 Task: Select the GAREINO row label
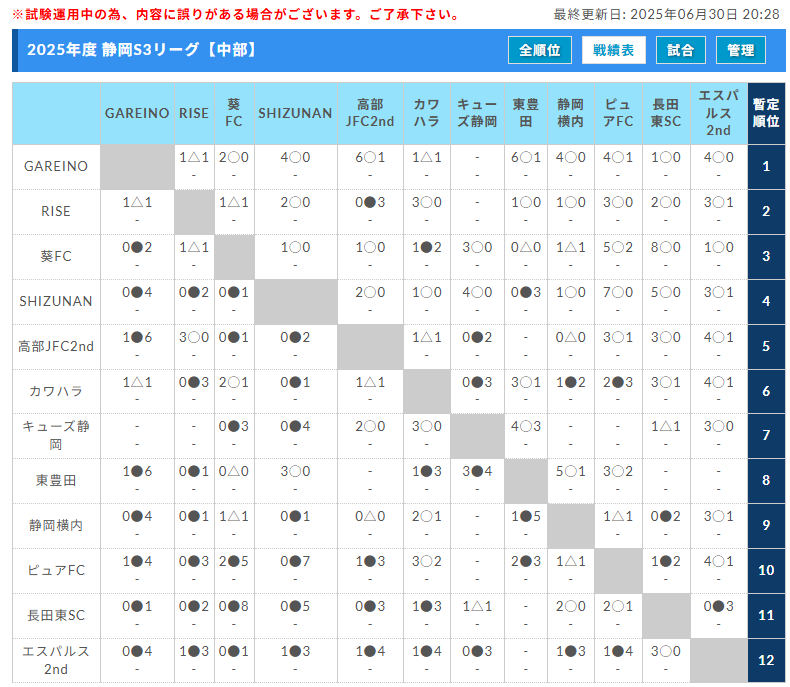[x=56, y=166]
